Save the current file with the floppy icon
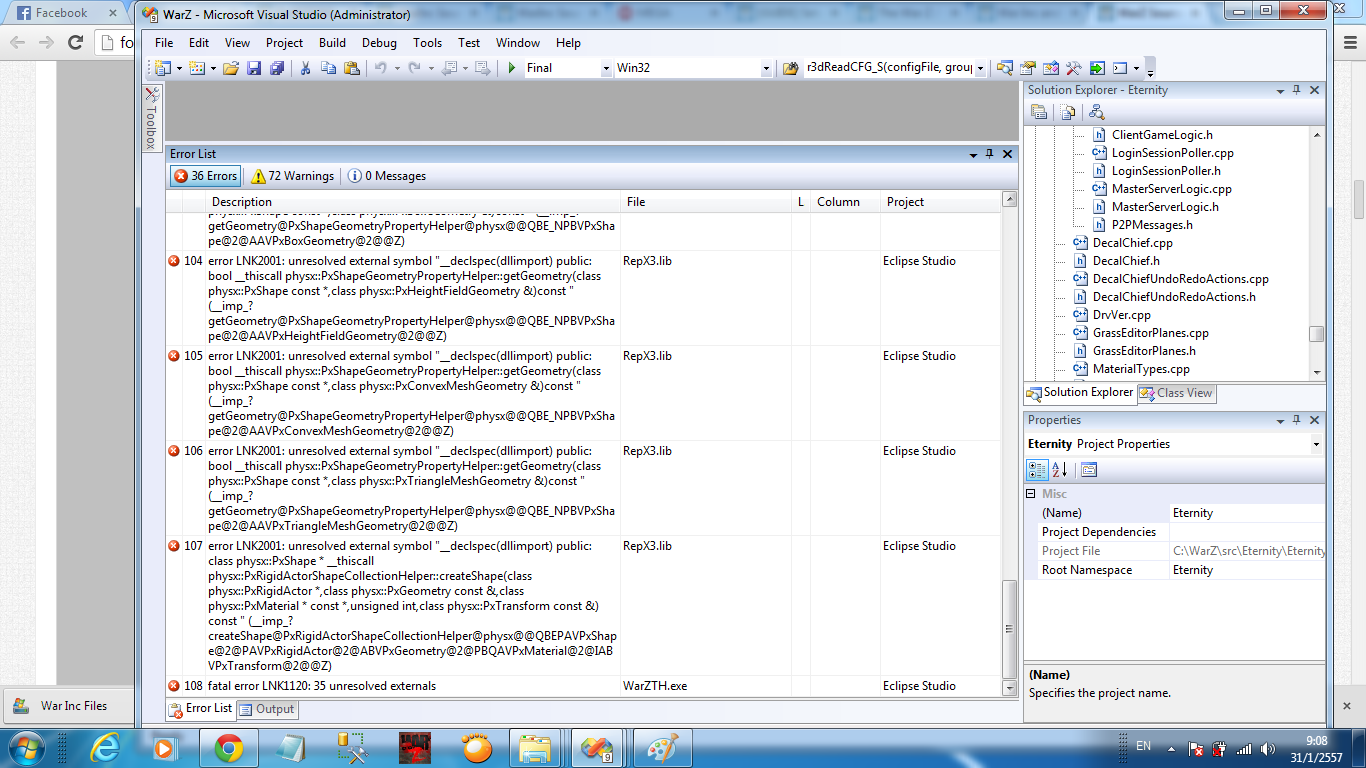Viewport: 1366px width, 768px height. 254,68
